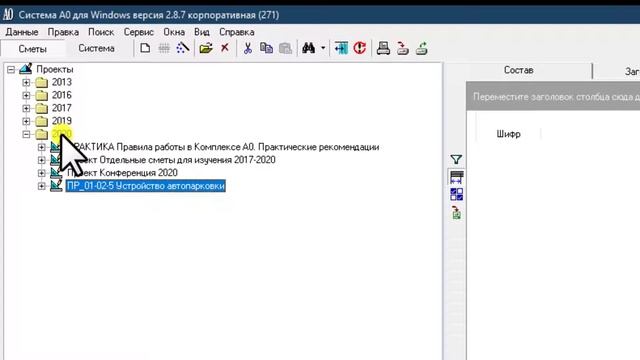
Task: Select ПР_01-02-5 Устройство автопарковки
Action: [x=146, y=186]
